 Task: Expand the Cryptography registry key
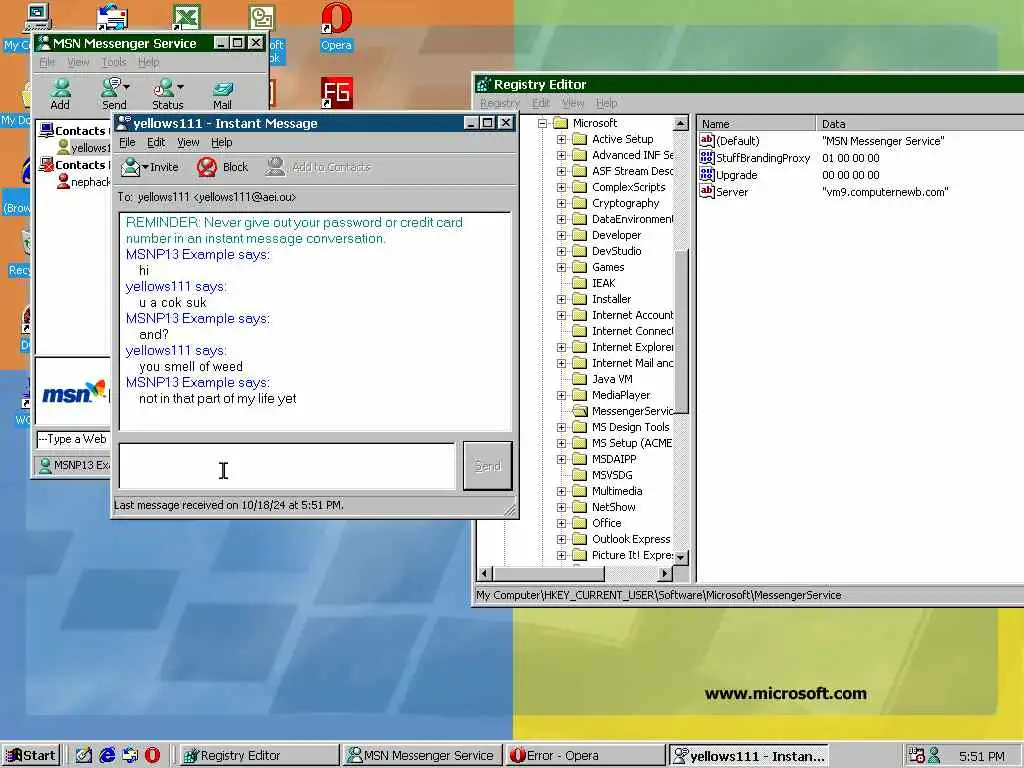[562, 203]
